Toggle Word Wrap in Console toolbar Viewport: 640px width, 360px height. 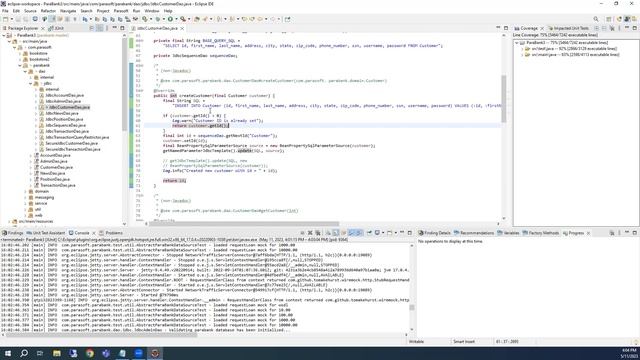pyautogui.click(x=343, y=233)
